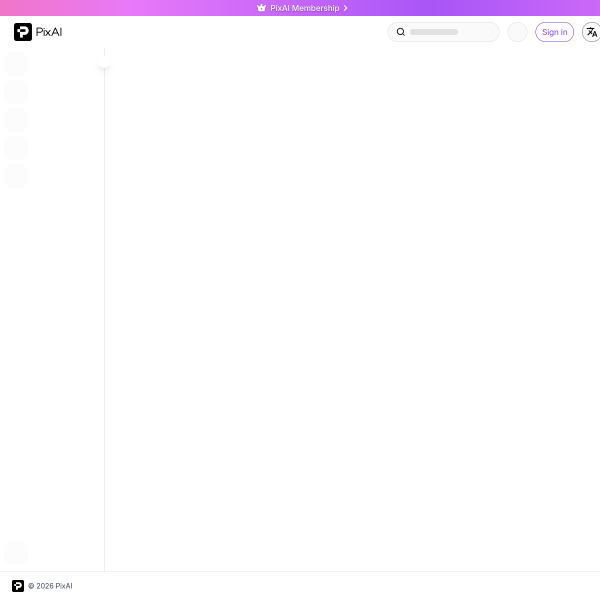
Task: Focus the search input field
Action: tap(443, 32)
